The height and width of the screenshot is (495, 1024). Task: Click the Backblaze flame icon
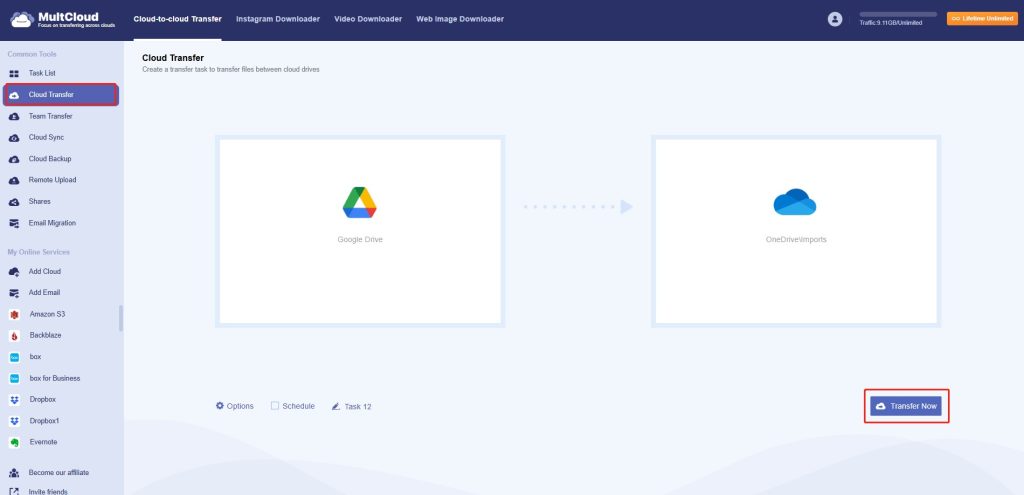(x=14, y=336)
